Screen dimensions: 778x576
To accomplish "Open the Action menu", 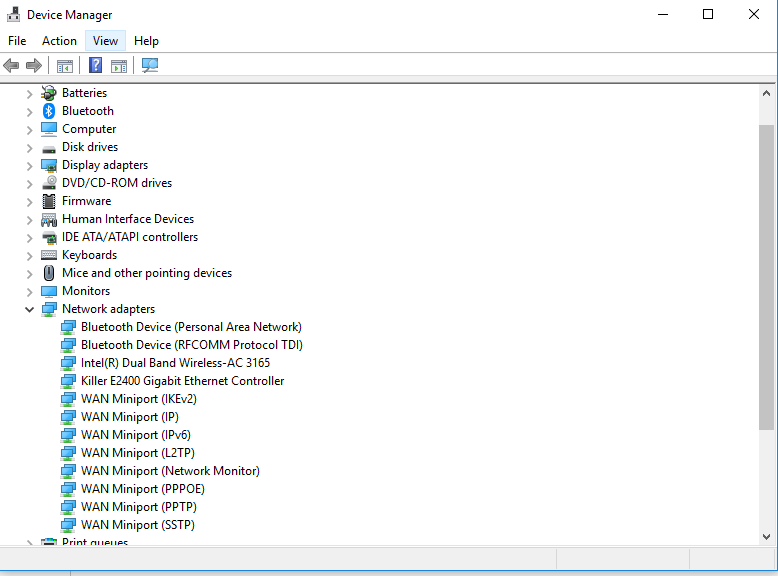I will click(59, 41).
